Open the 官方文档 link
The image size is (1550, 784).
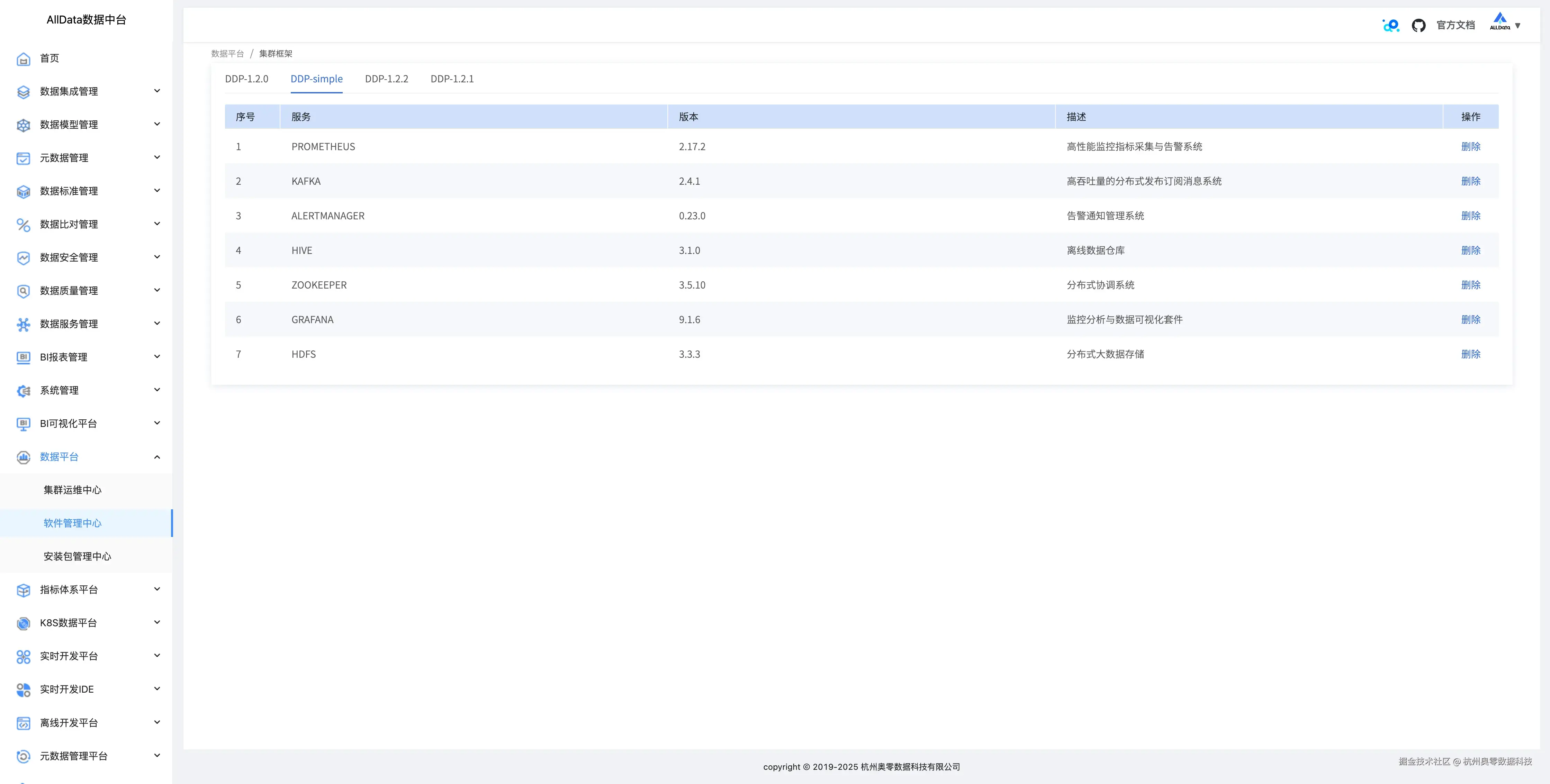[x=1455, y=25]
